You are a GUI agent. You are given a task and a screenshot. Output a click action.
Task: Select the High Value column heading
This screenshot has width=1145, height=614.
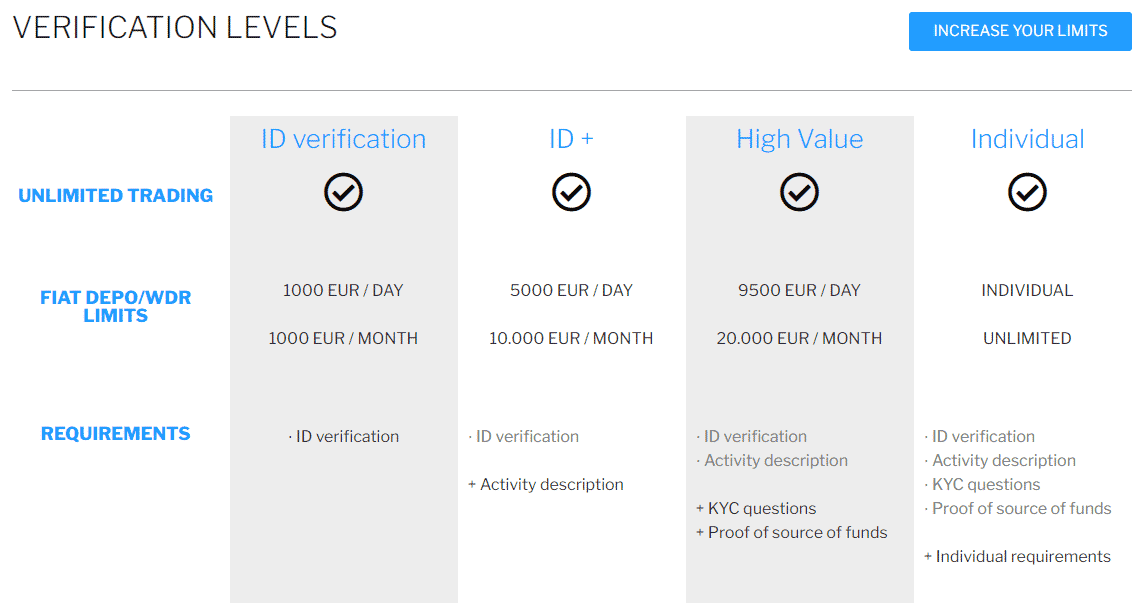tap(799, 139)
